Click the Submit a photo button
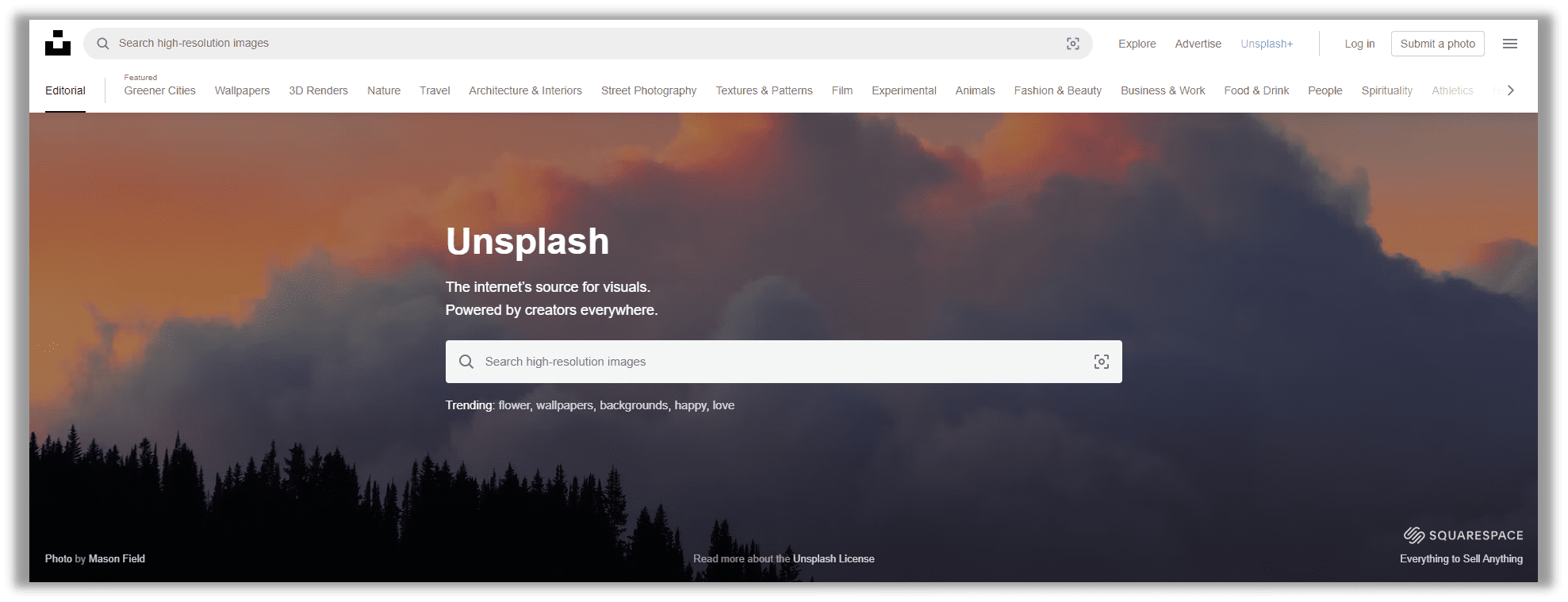This screenshot has width=1568, height=602. point(1438,44)
